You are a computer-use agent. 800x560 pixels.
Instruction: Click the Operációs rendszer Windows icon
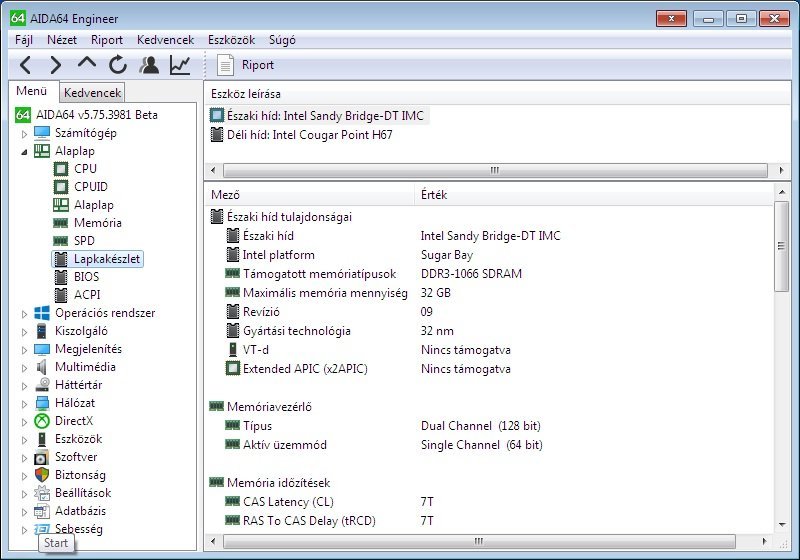[42, 313]
